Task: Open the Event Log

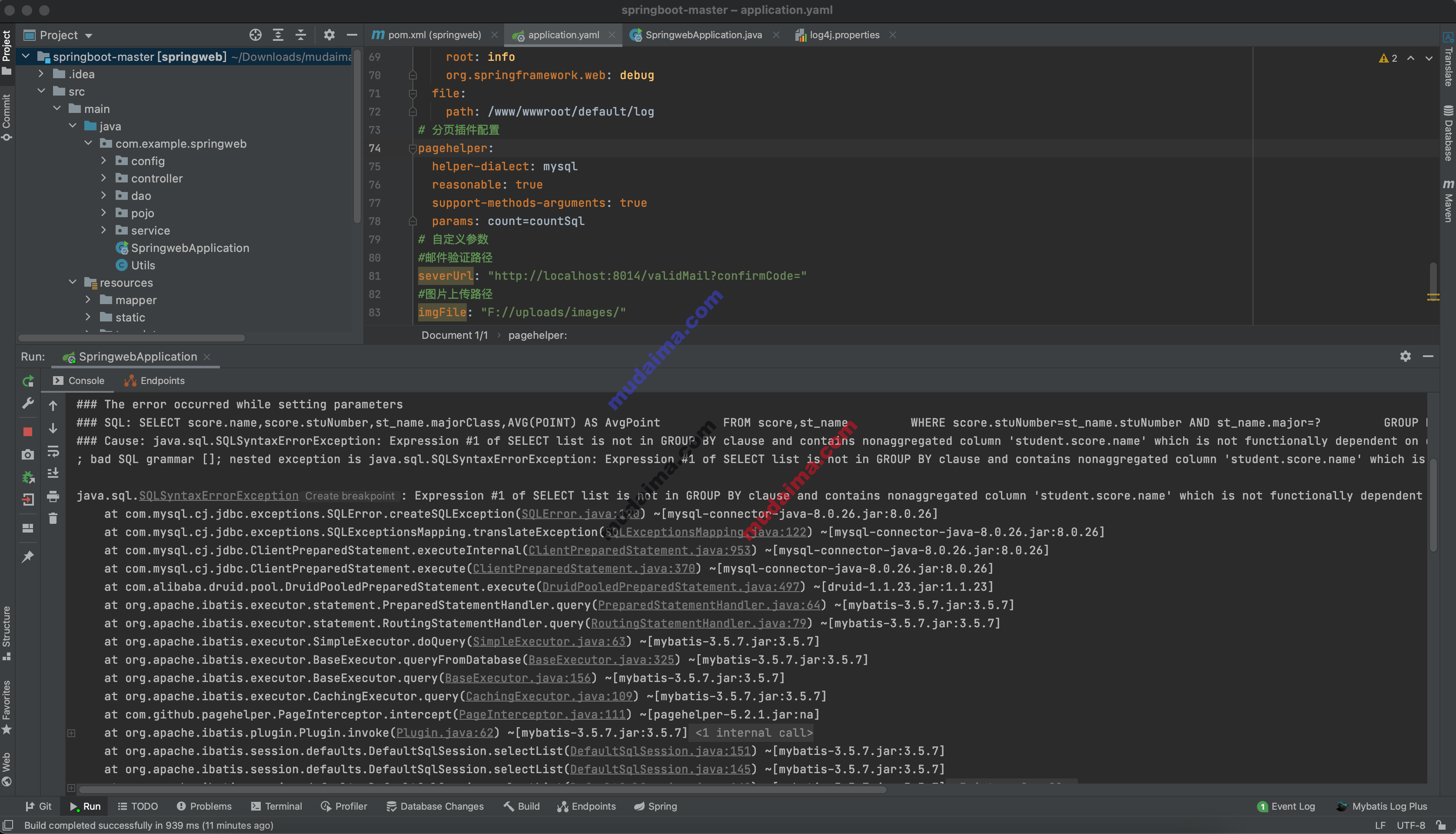Action: 1286,806
